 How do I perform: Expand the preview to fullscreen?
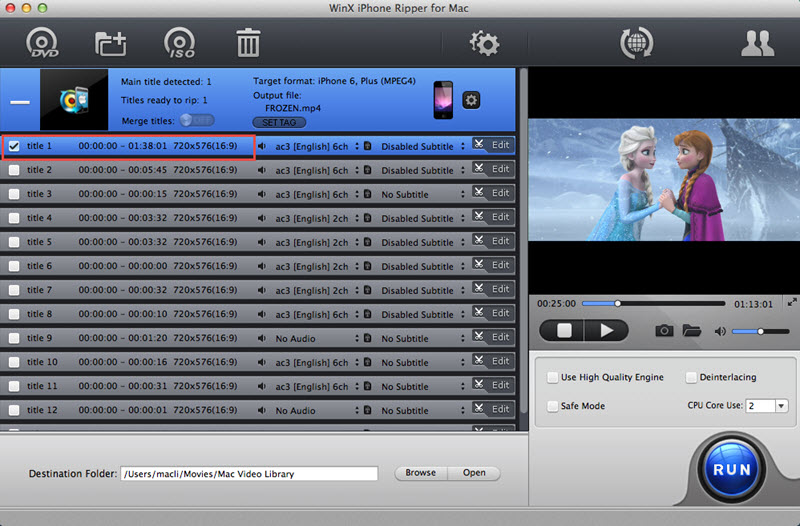pos(792,302)
